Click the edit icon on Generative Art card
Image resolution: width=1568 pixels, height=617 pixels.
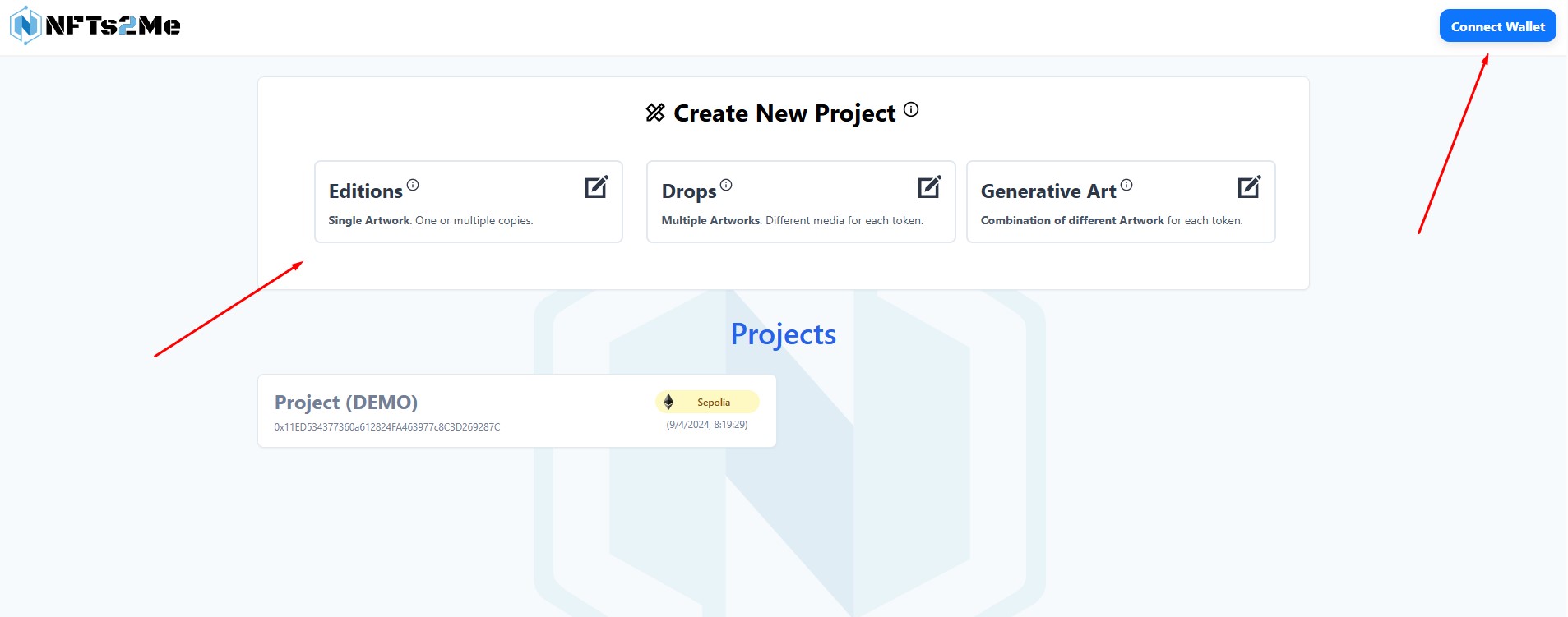point(1248,187)
